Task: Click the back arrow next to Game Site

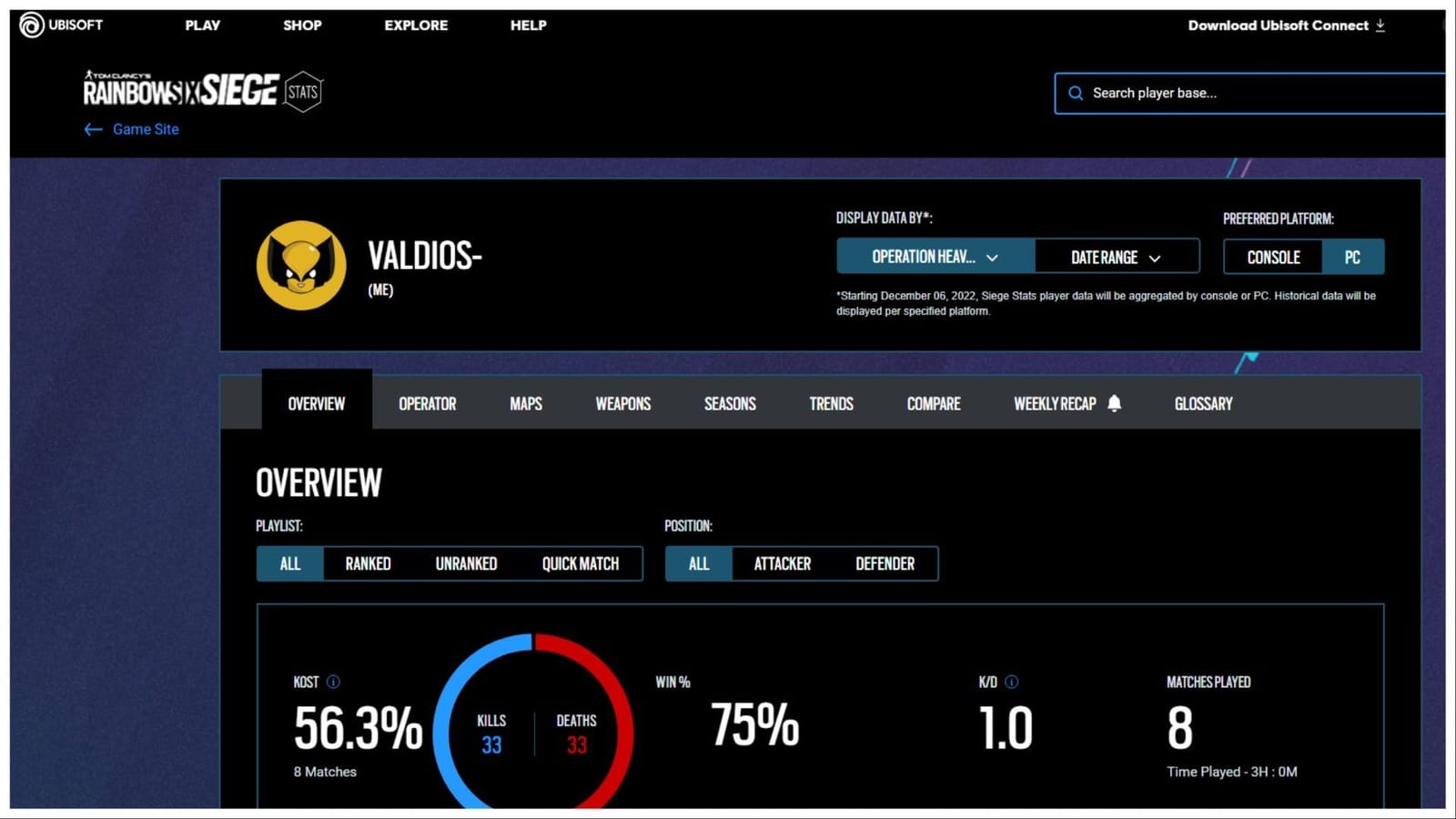Action: (x=92, y=129)
